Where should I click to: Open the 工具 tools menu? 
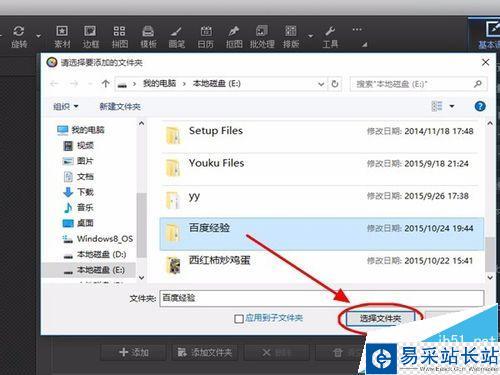(330, 37)
